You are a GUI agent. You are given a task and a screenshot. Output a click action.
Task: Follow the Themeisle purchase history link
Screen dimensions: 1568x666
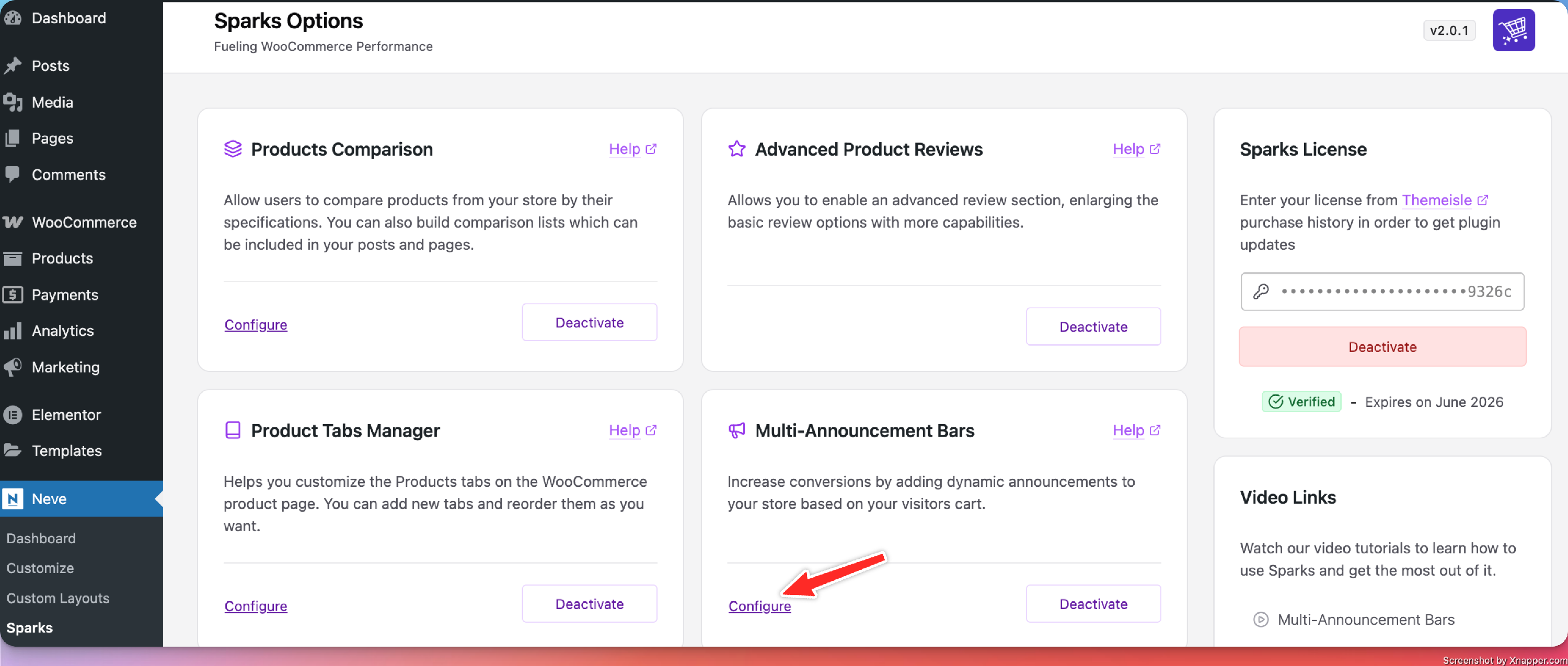coord(1436,200)
